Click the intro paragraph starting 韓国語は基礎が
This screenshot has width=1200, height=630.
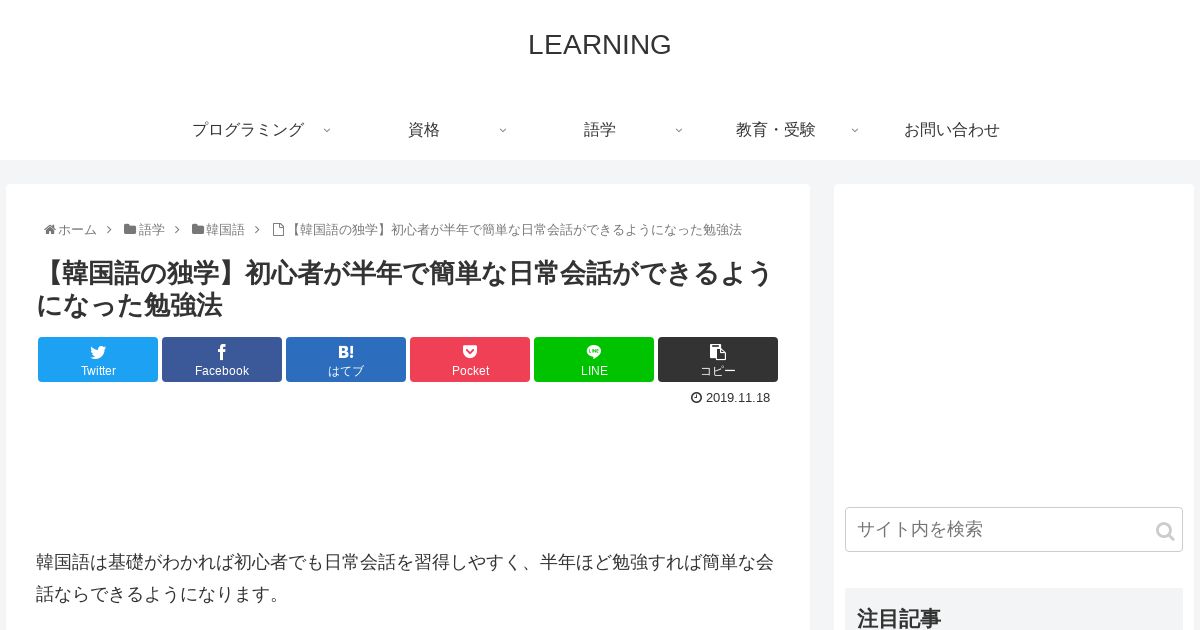tap(405, 578)
